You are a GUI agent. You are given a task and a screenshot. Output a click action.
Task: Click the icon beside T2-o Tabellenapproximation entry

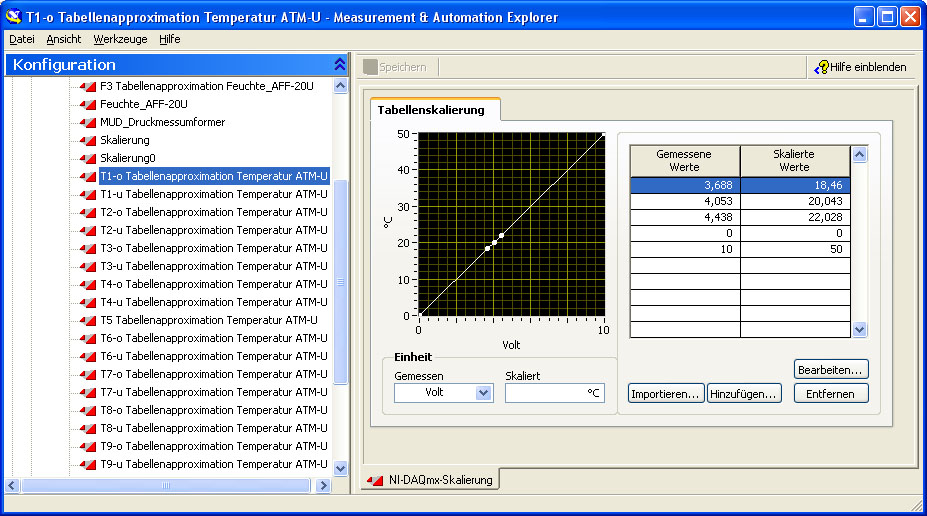87,213
